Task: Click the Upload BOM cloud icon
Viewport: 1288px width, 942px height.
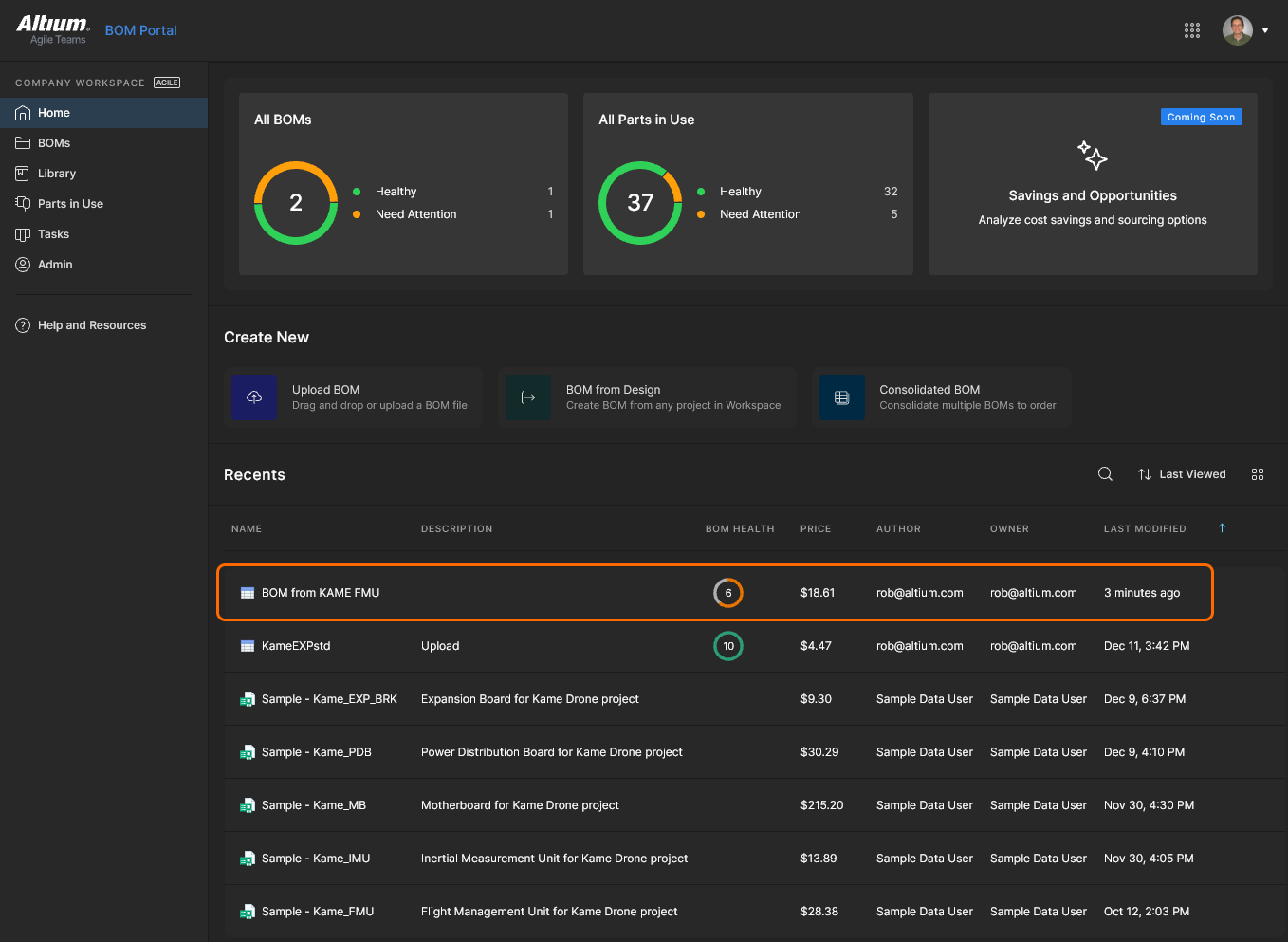Action: [x=254, y=397]
